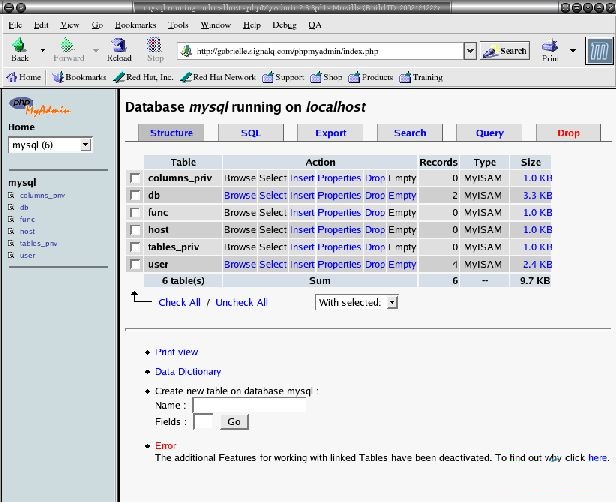Click the Go button for new table
The height and width of the screenshot is (502, 616).
(x=234, y=422)
